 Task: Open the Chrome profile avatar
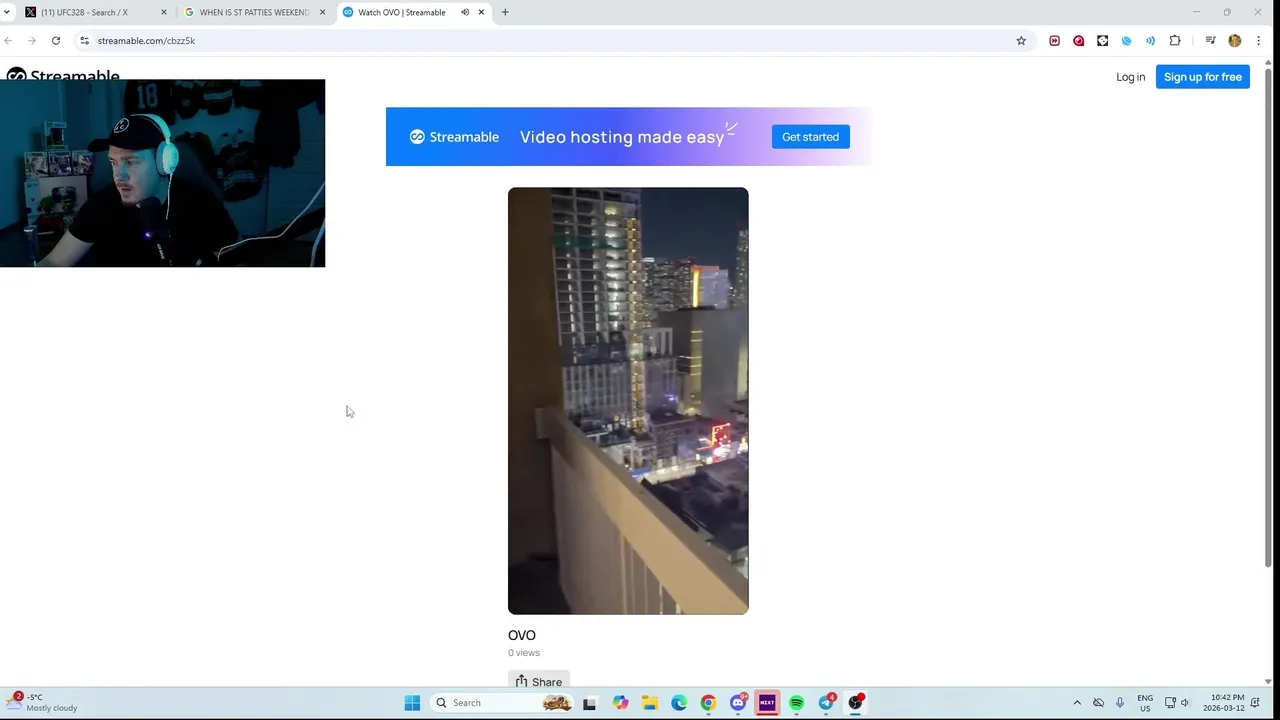(x=1234, y=41)
